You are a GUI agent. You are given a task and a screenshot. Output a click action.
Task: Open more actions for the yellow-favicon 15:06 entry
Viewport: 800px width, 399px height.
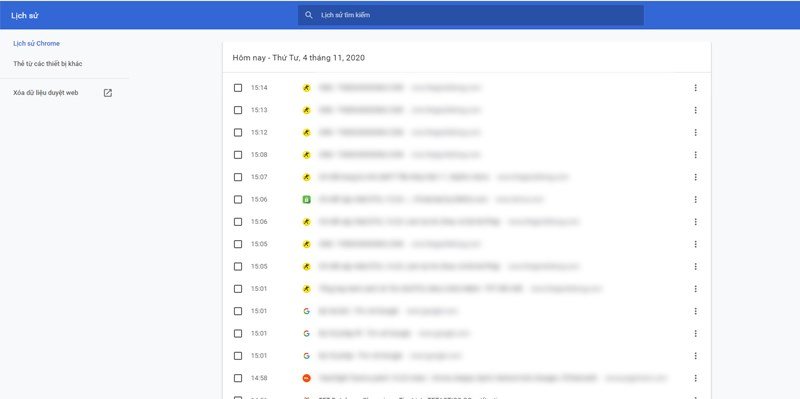[695, 222]
